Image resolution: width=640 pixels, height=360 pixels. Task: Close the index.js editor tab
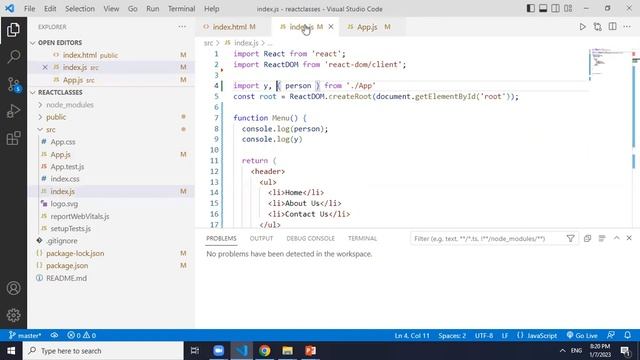[x=331, y=27]
